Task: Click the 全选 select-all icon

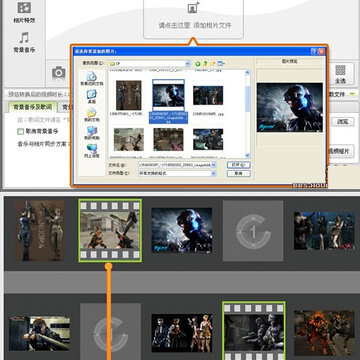Action: 340,74
